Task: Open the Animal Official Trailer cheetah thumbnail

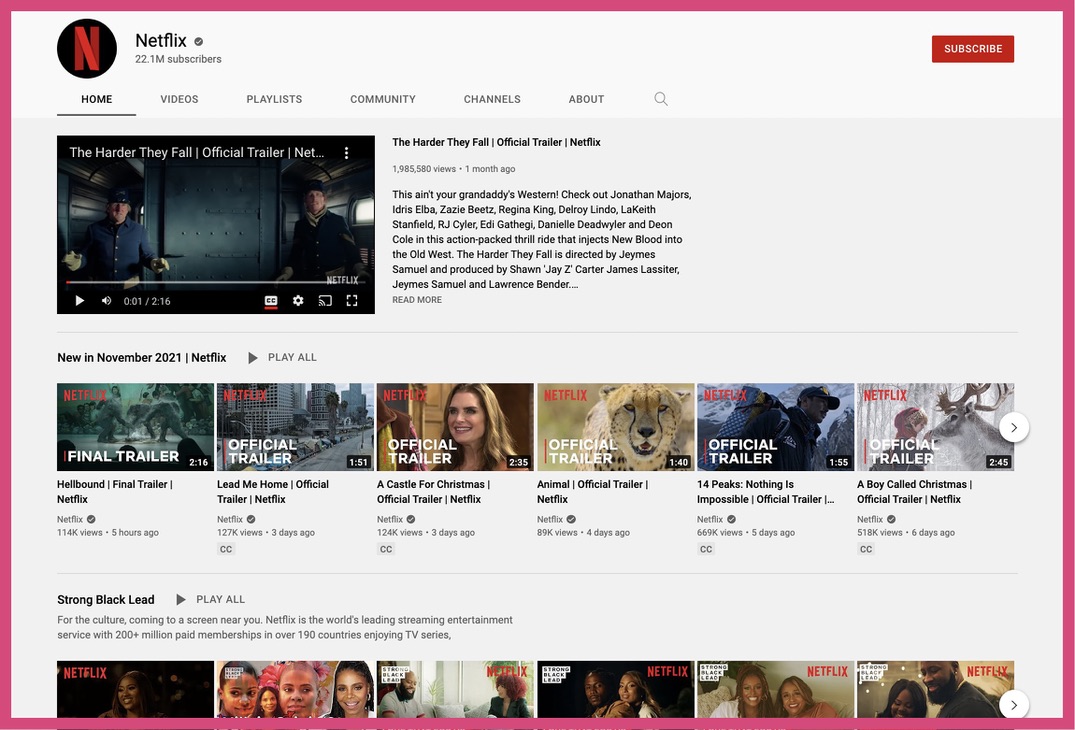Action: (615, 427)
